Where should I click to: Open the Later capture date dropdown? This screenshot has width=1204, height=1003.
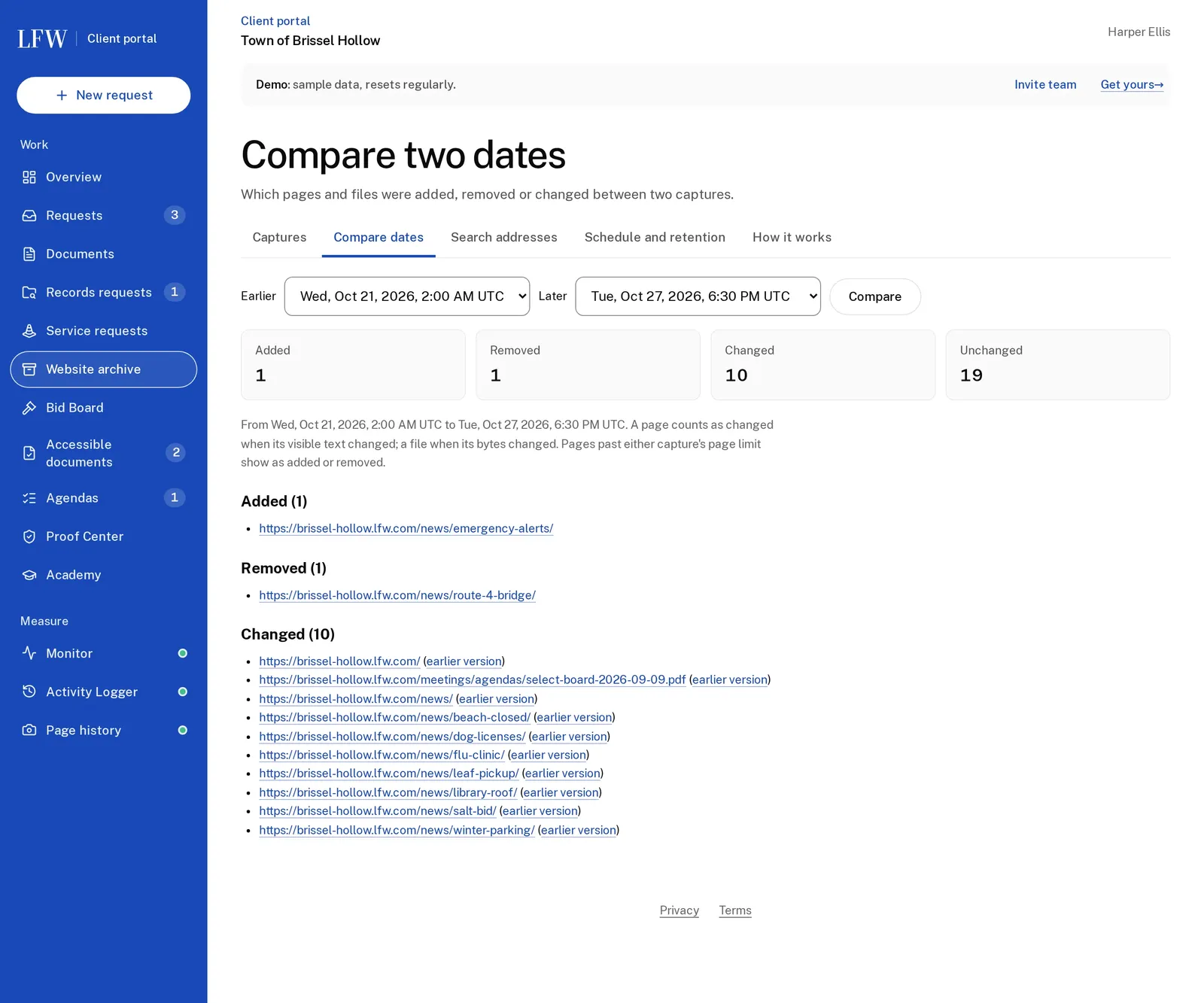point(698,296)
